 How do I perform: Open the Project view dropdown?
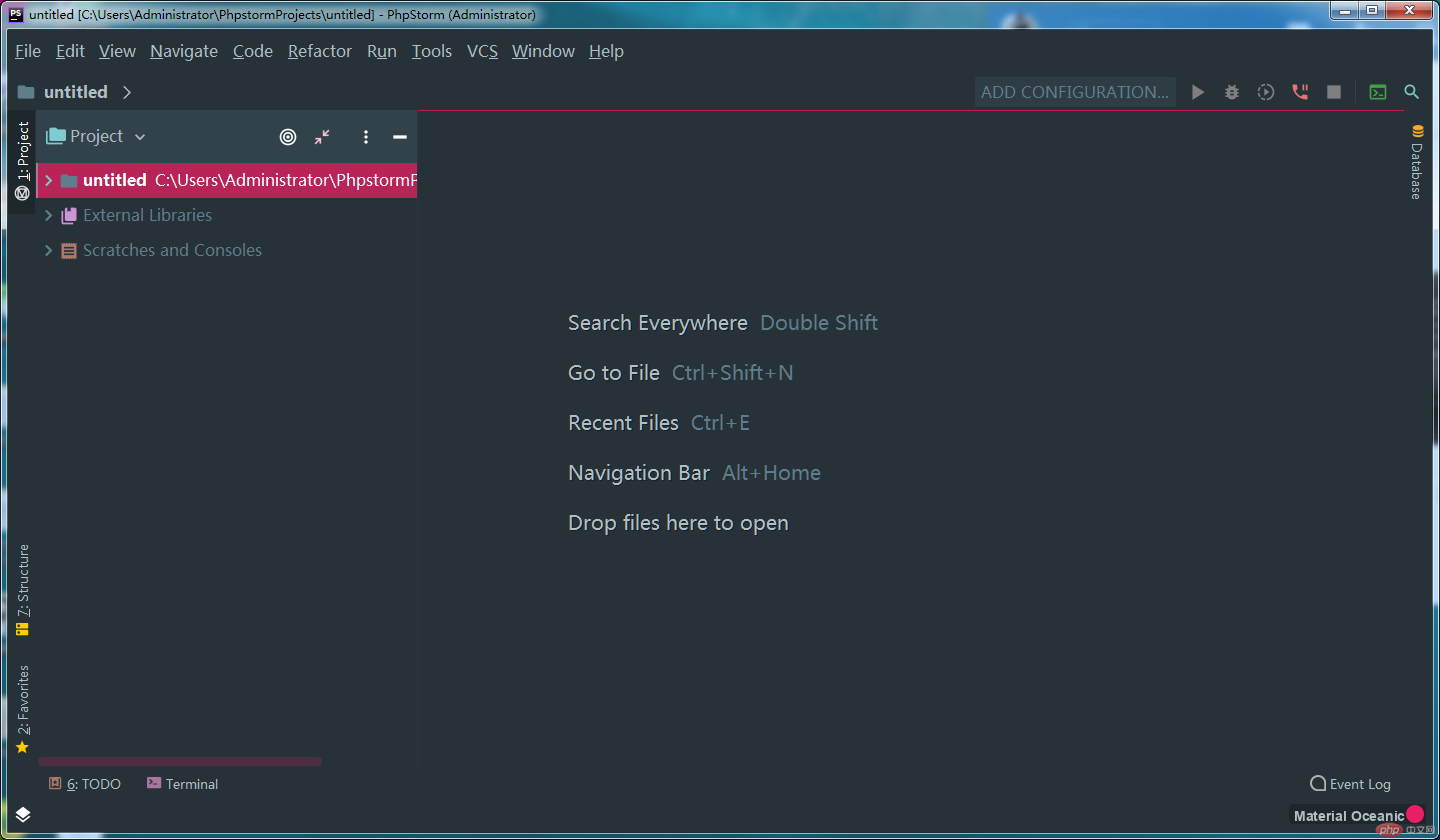point(96,136)
